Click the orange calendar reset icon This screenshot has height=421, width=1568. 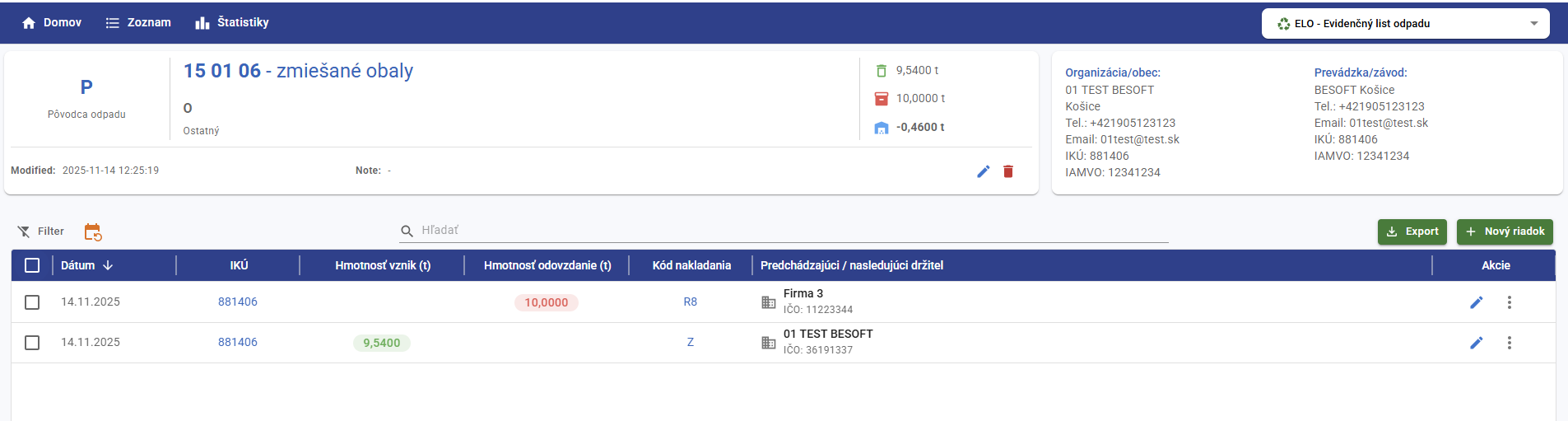(93, 232)
